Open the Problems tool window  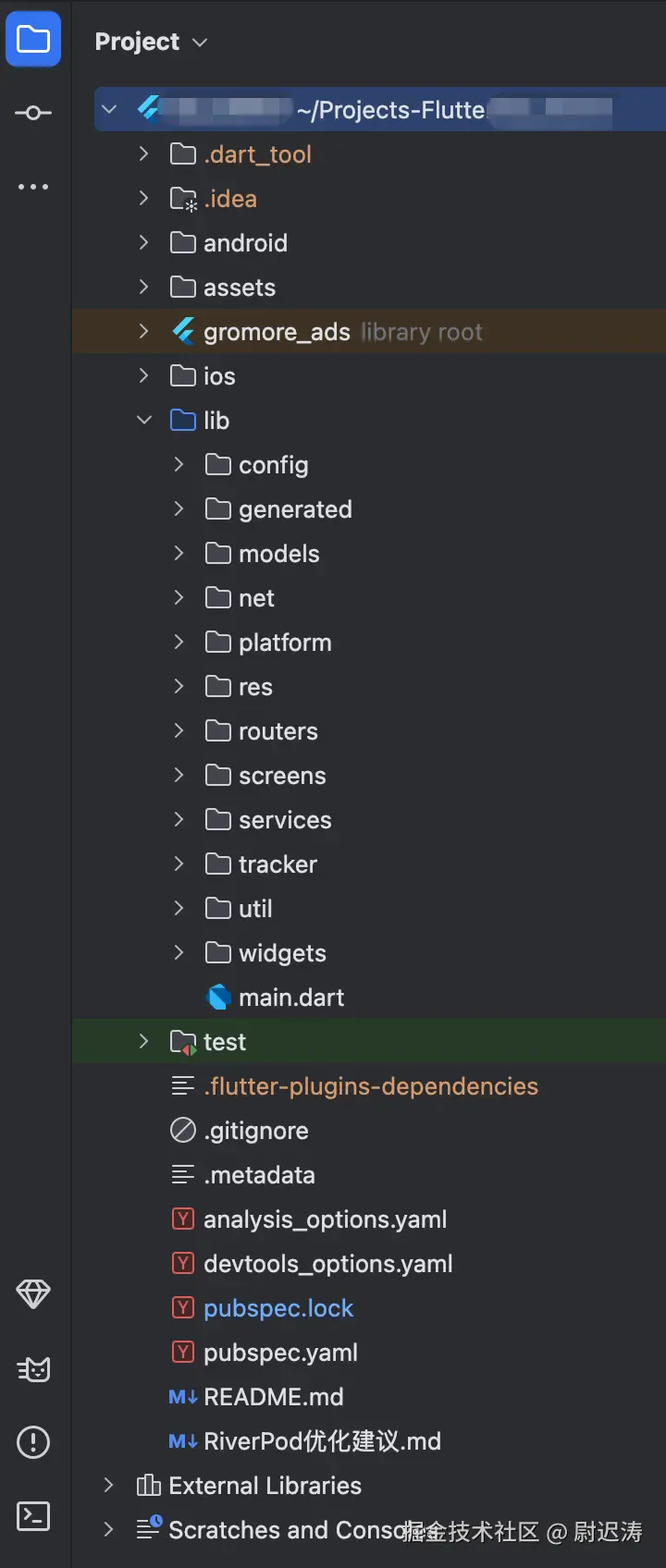click(33, 1442)
